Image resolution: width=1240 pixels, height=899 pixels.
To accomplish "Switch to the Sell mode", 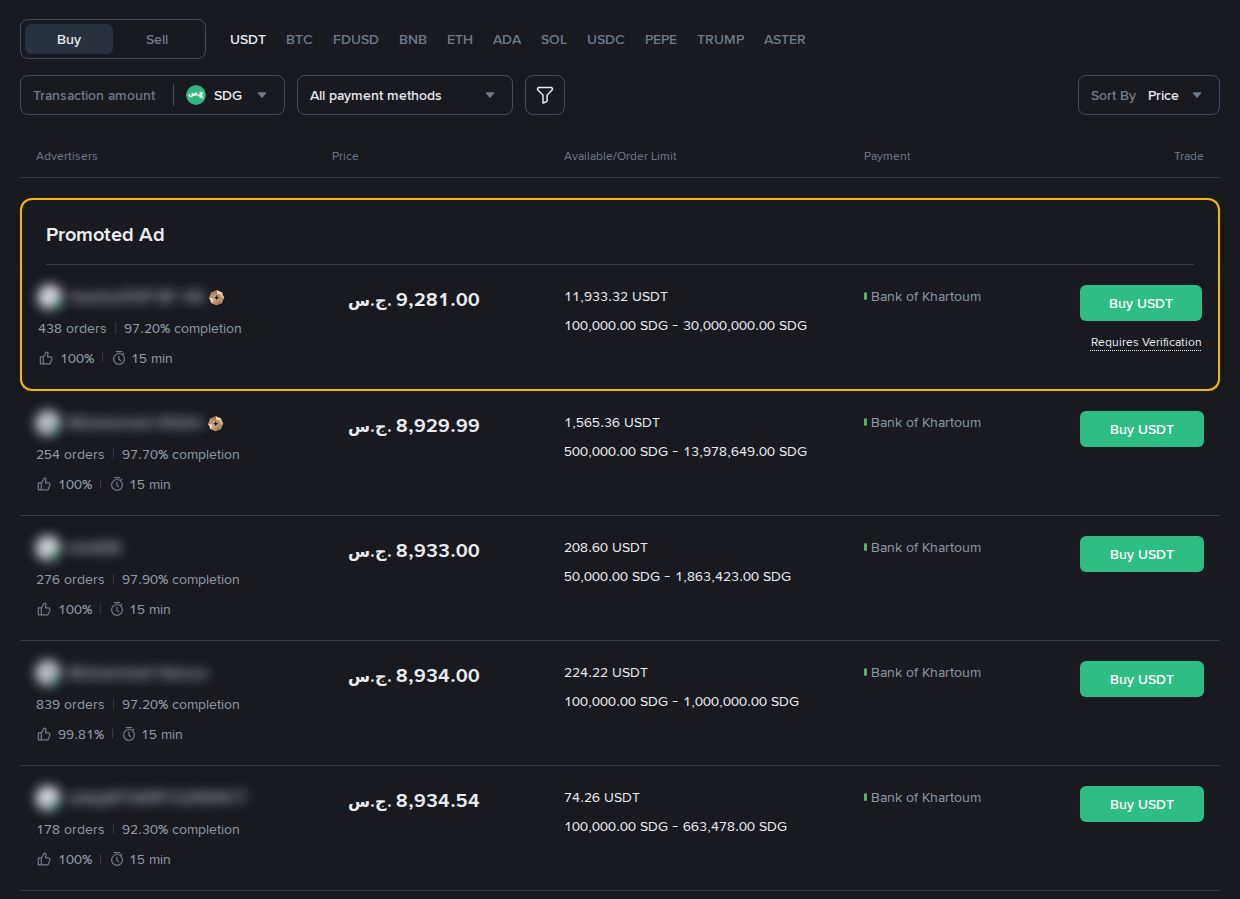I will [157, 39].
